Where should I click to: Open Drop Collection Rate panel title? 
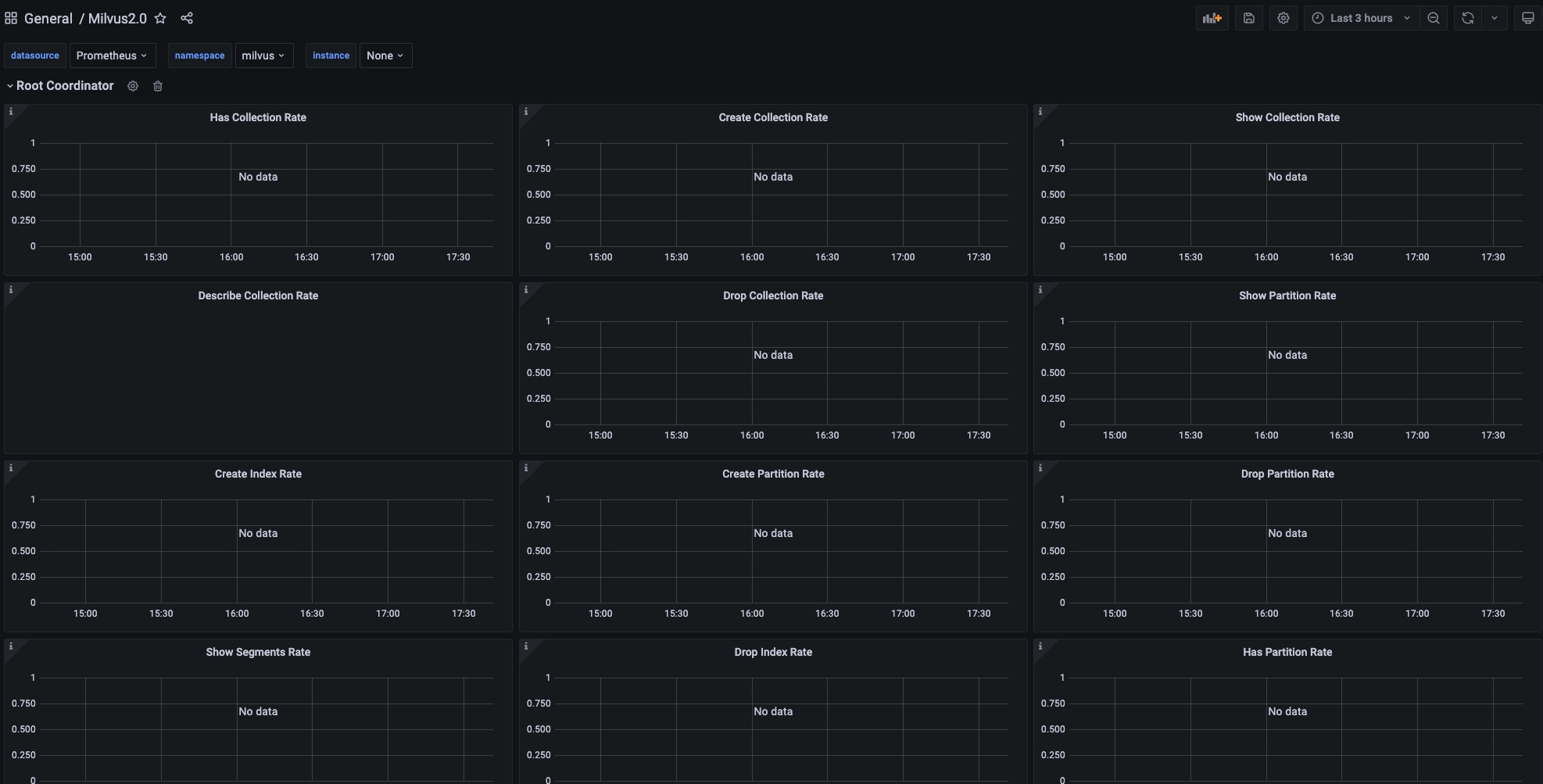pos(773,295)
